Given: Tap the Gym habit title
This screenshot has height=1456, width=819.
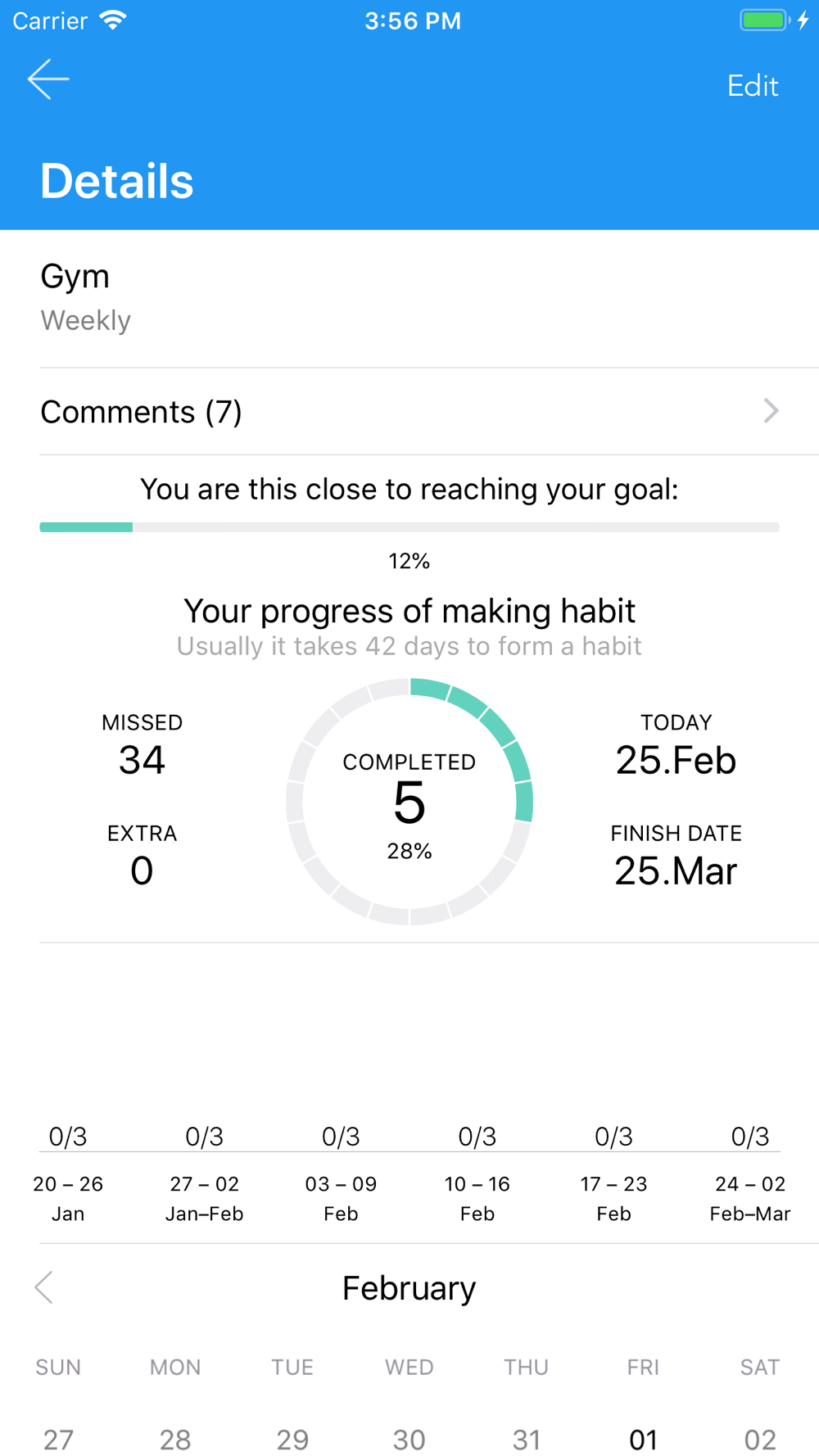Looking at the screenshot, I should (75, 277).
